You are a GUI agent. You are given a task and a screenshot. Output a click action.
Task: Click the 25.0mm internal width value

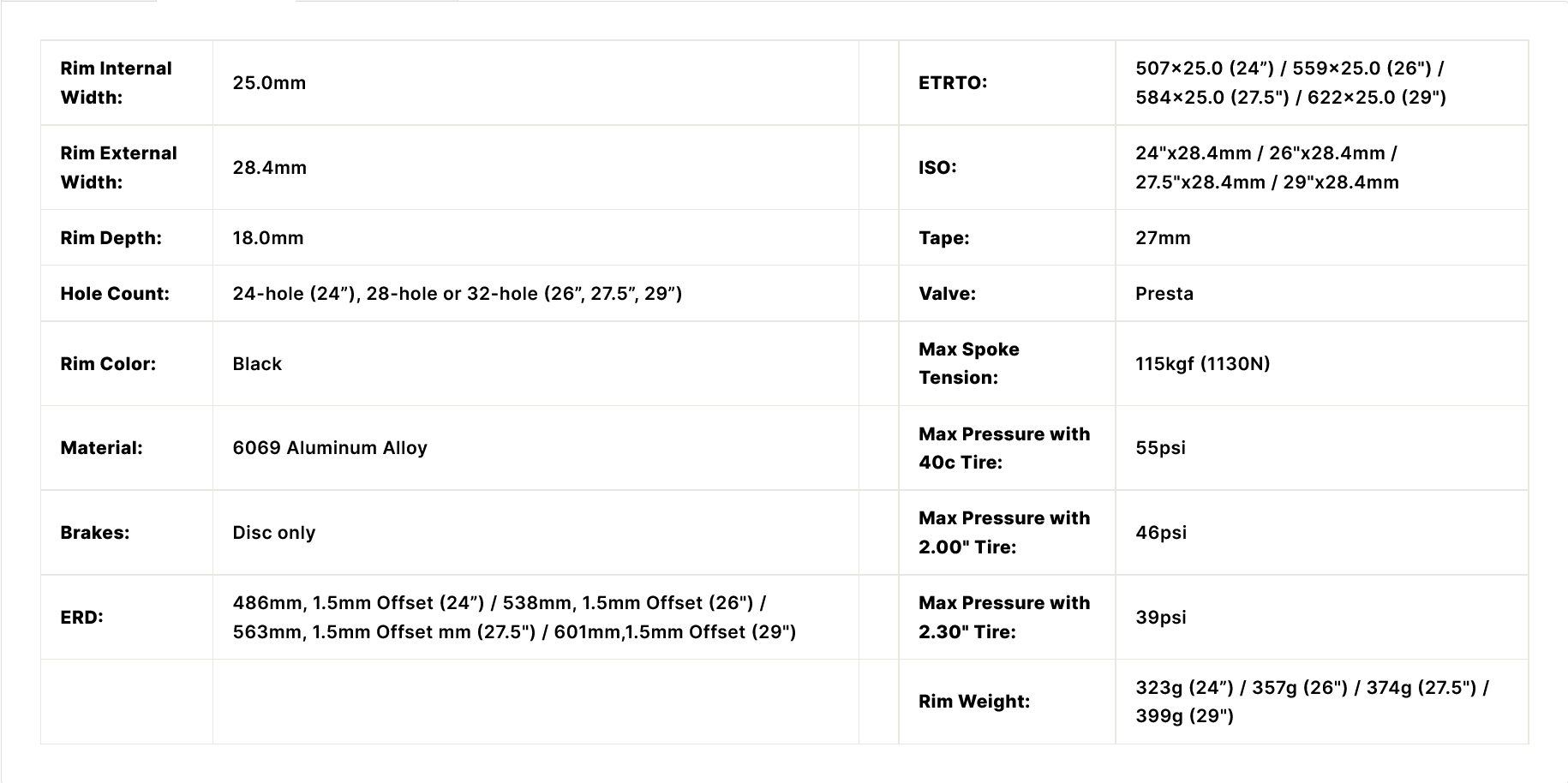click(x=269, y=83)
